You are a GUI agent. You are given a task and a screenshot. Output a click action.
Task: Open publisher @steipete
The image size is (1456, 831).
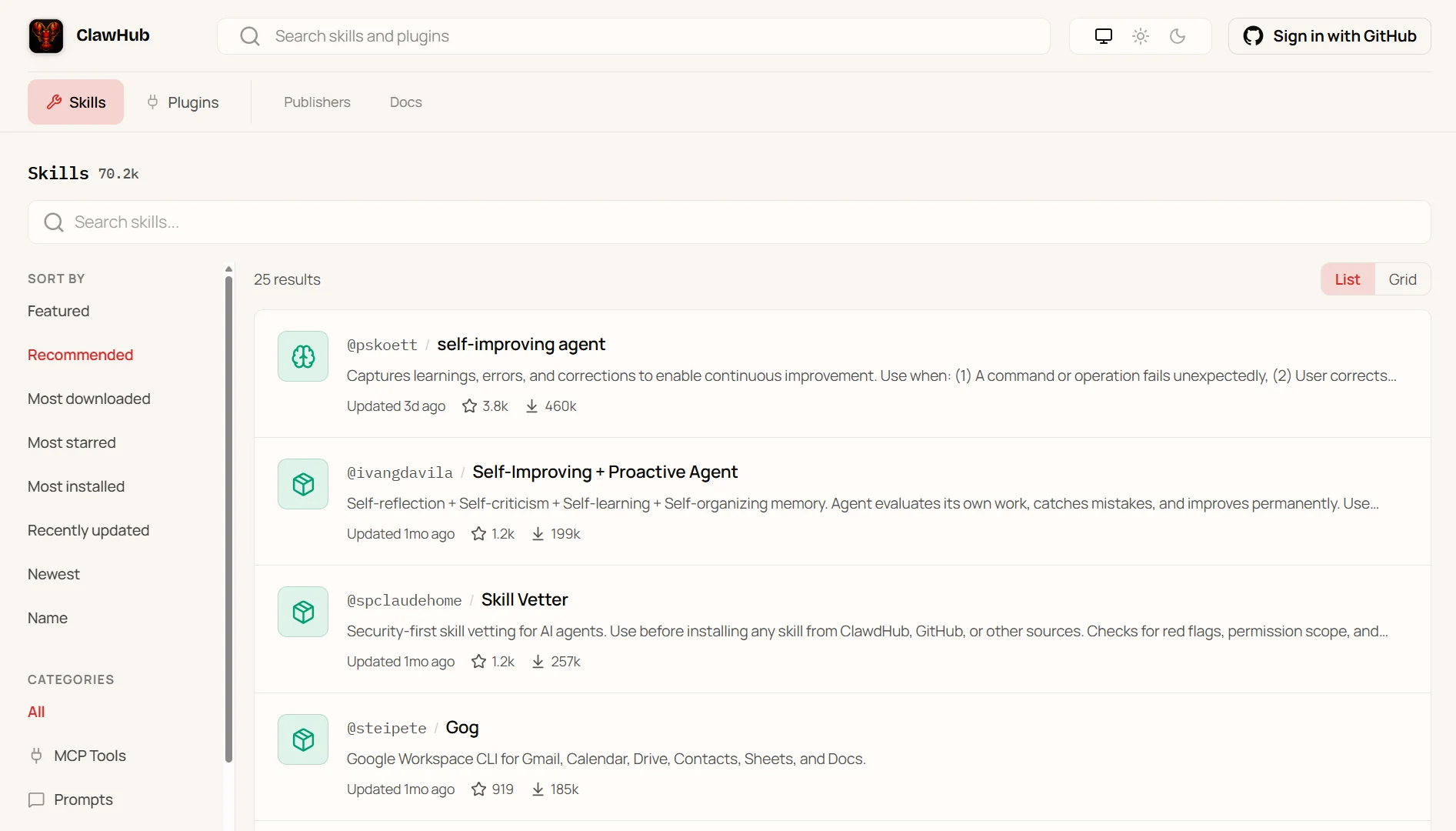click(387, 728)
